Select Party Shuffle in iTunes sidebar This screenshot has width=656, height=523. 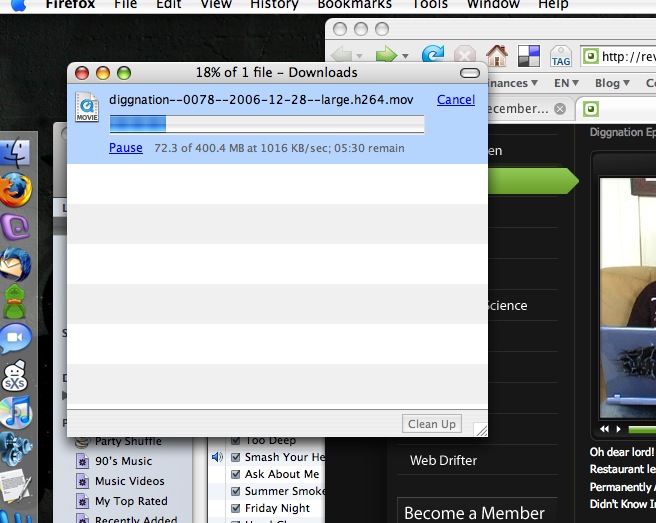coord(128,441)
